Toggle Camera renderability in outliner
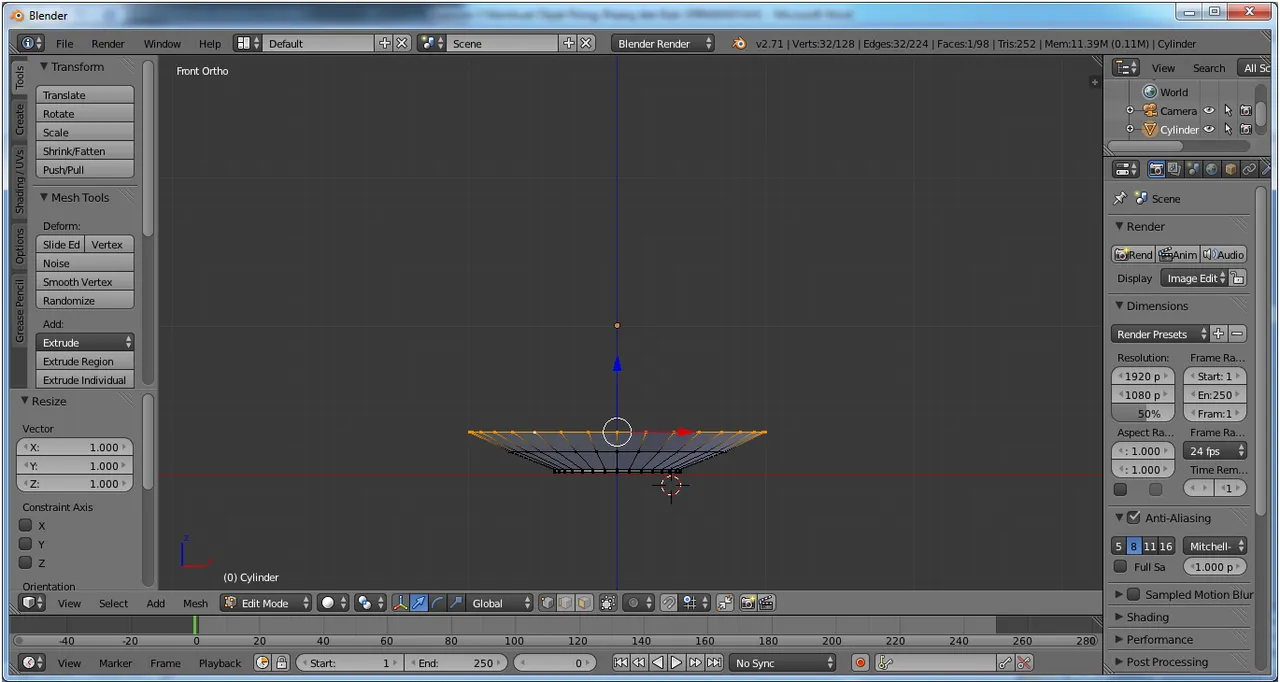 [1246, 111]
